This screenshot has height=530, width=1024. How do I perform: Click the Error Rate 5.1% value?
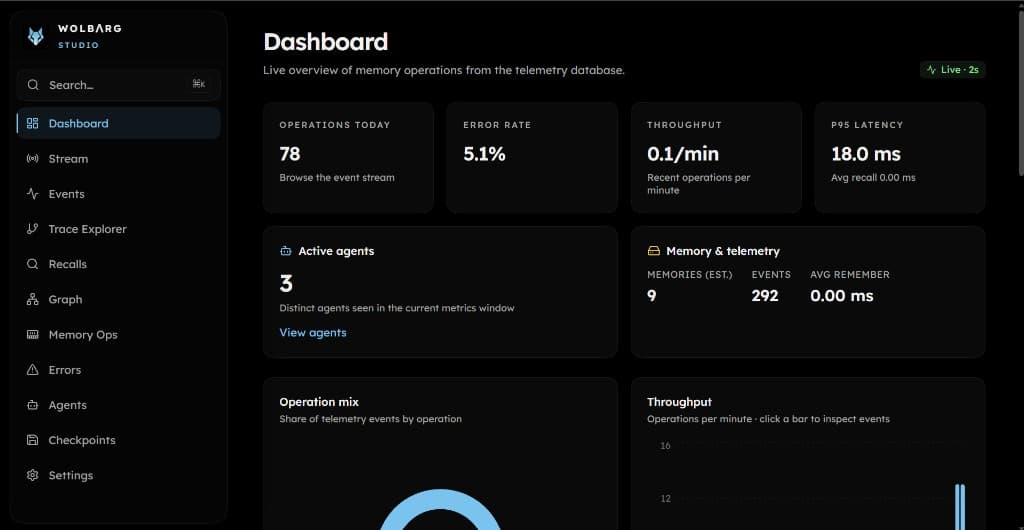click(x=484, y=154)
